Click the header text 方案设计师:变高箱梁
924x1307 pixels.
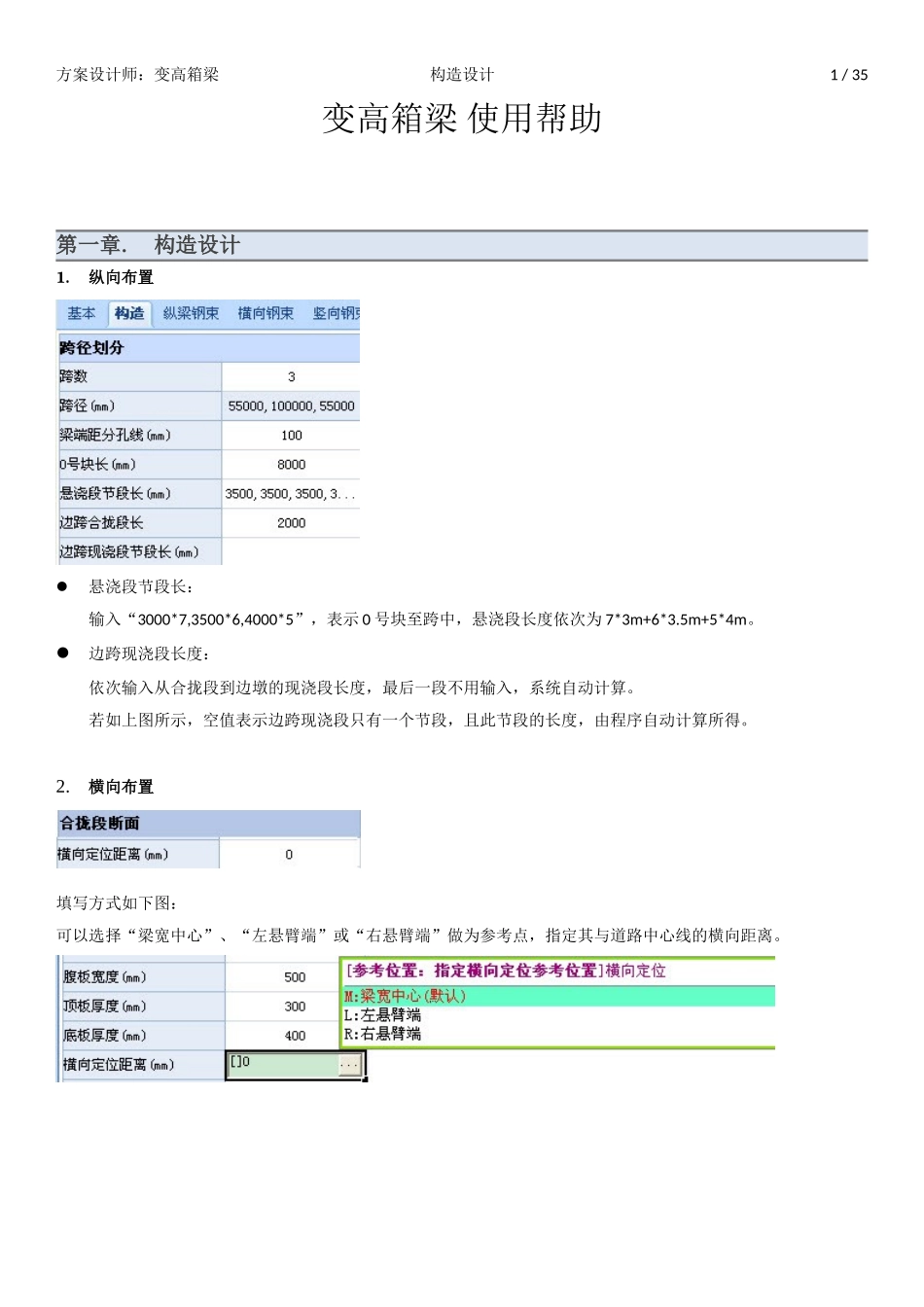138,75
